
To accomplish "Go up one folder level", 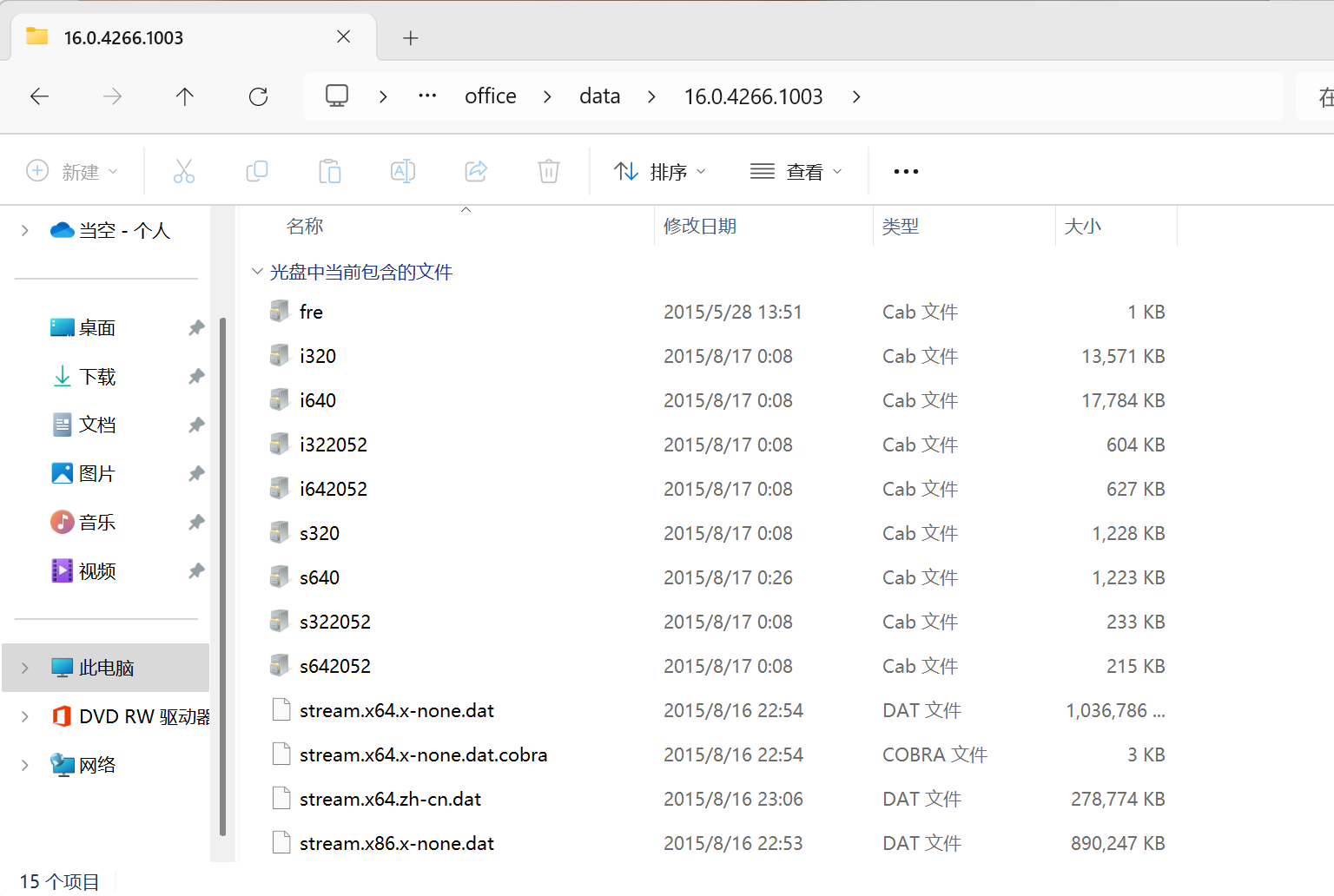I will (185, 96).
